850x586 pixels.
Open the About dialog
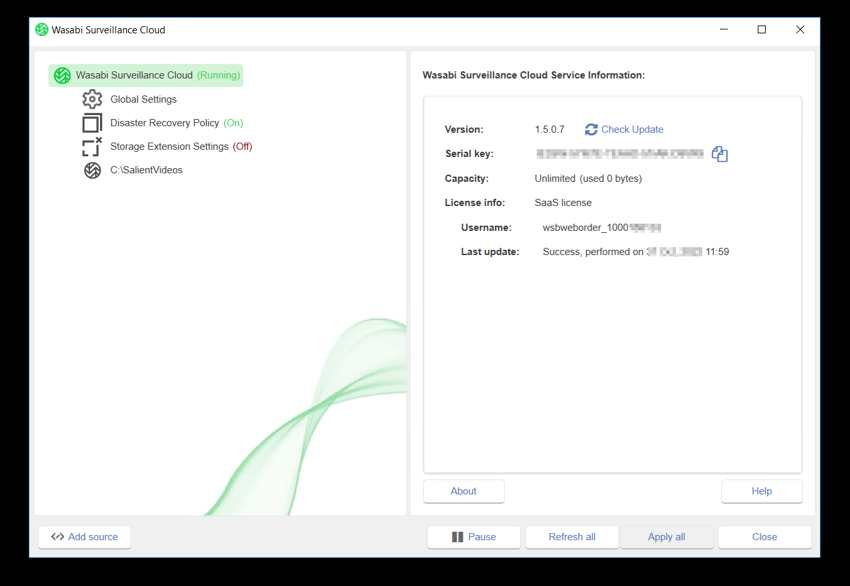click(463, 491)
